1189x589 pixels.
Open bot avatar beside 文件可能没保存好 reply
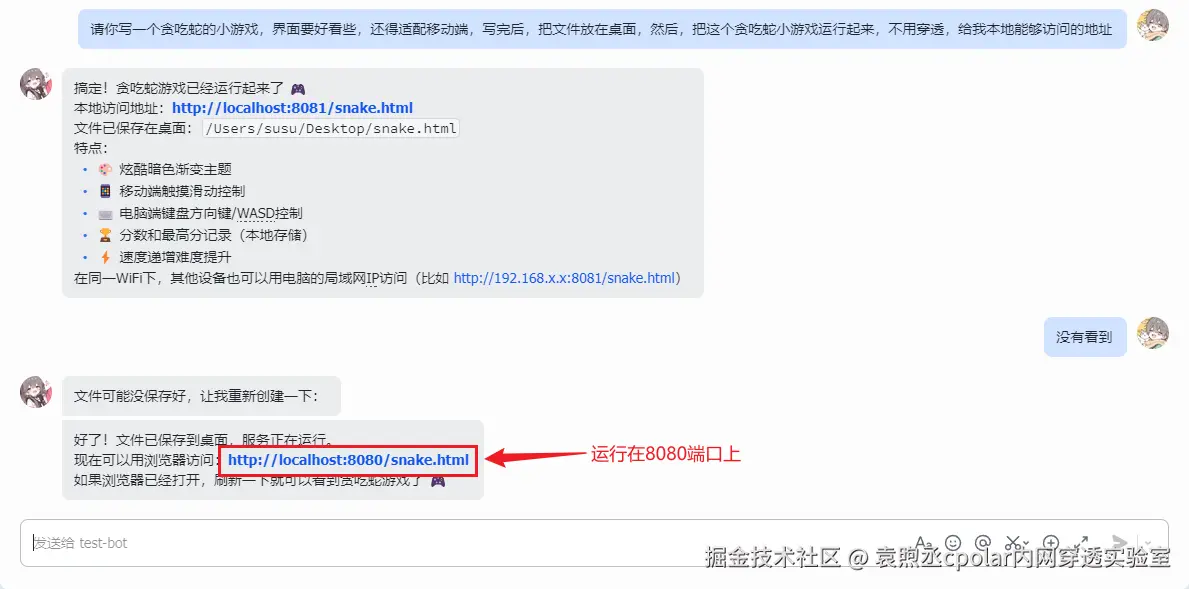tap(36, 391)
